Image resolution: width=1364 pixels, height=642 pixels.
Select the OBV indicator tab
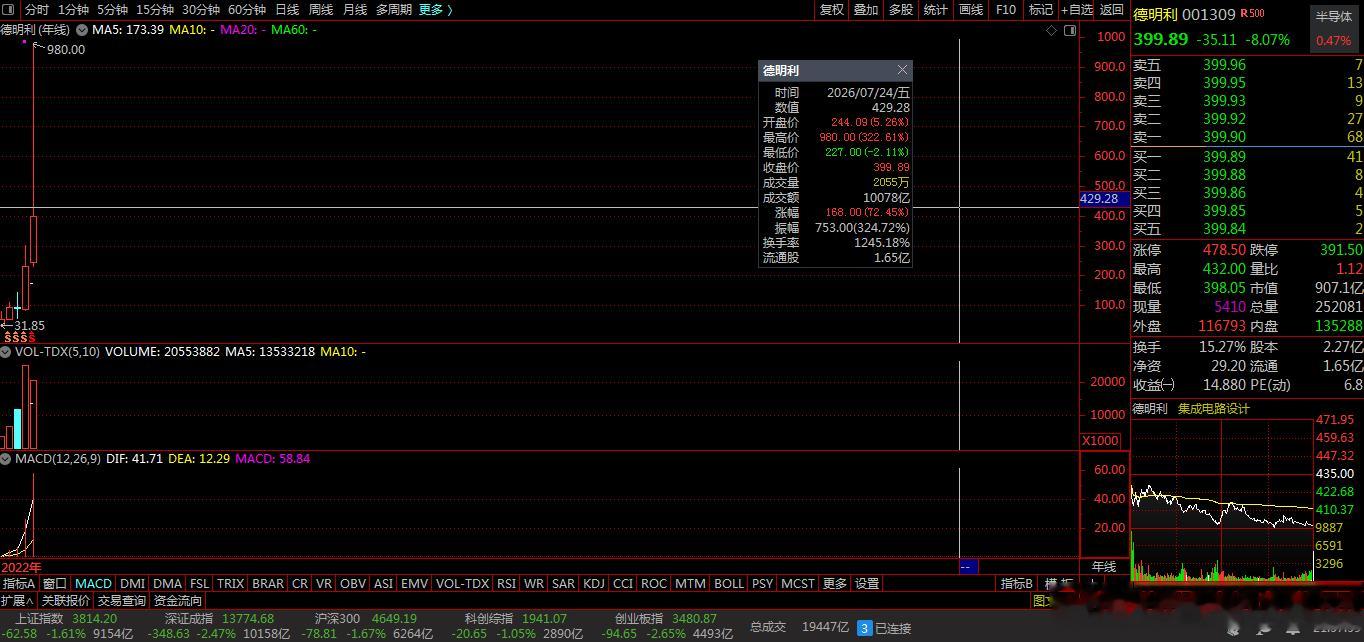(353, 584)
